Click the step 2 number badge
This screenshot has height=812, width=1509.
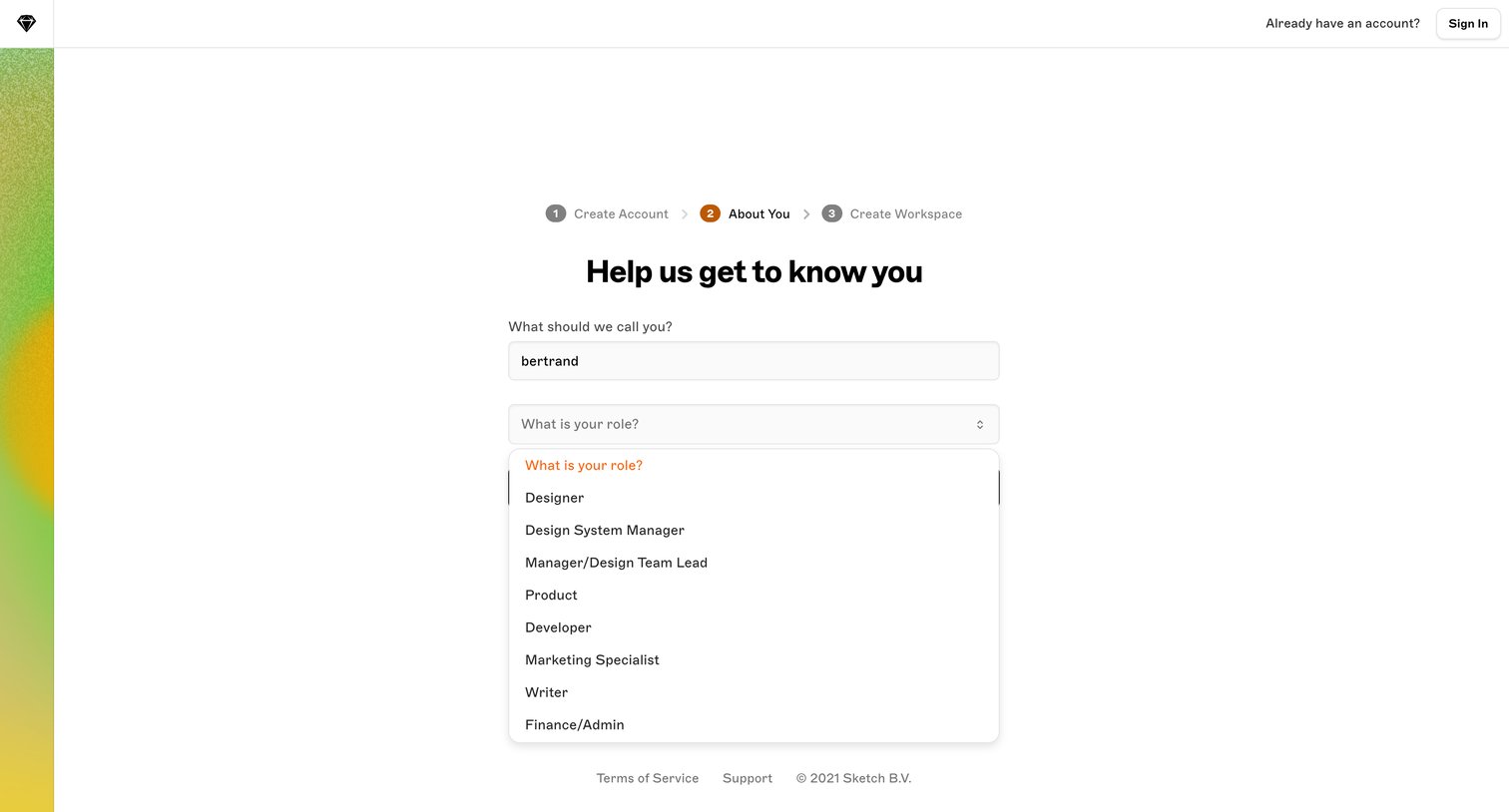710,213
